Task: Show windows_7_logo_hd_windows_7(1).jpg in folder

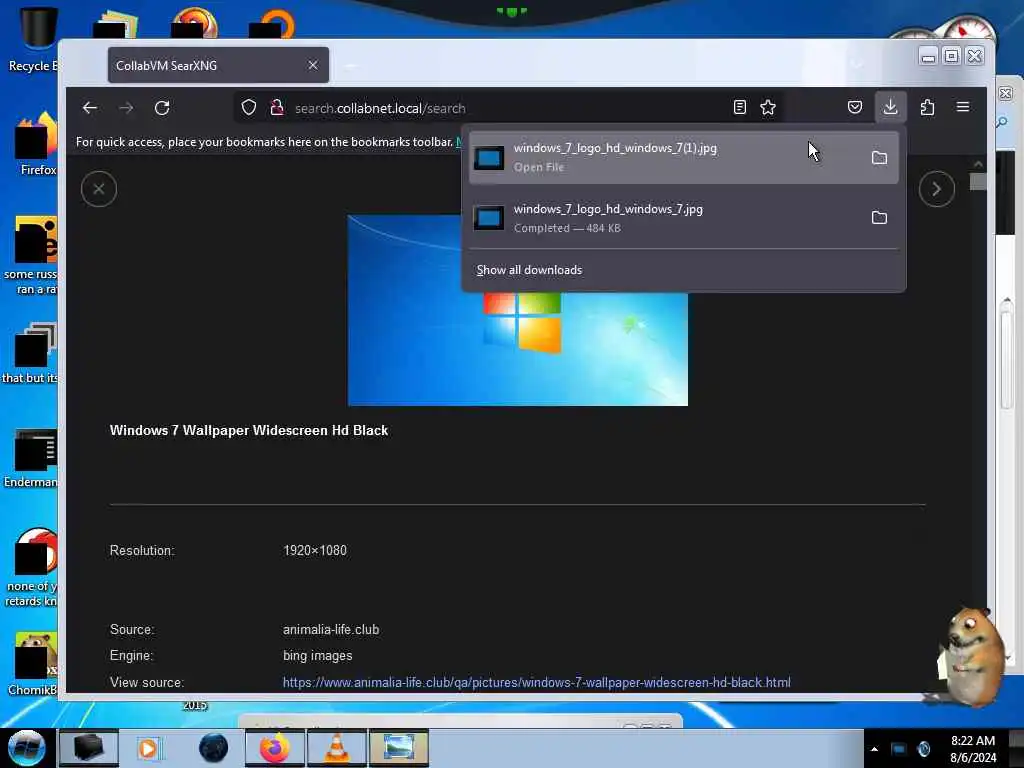Action: [880, 157]
